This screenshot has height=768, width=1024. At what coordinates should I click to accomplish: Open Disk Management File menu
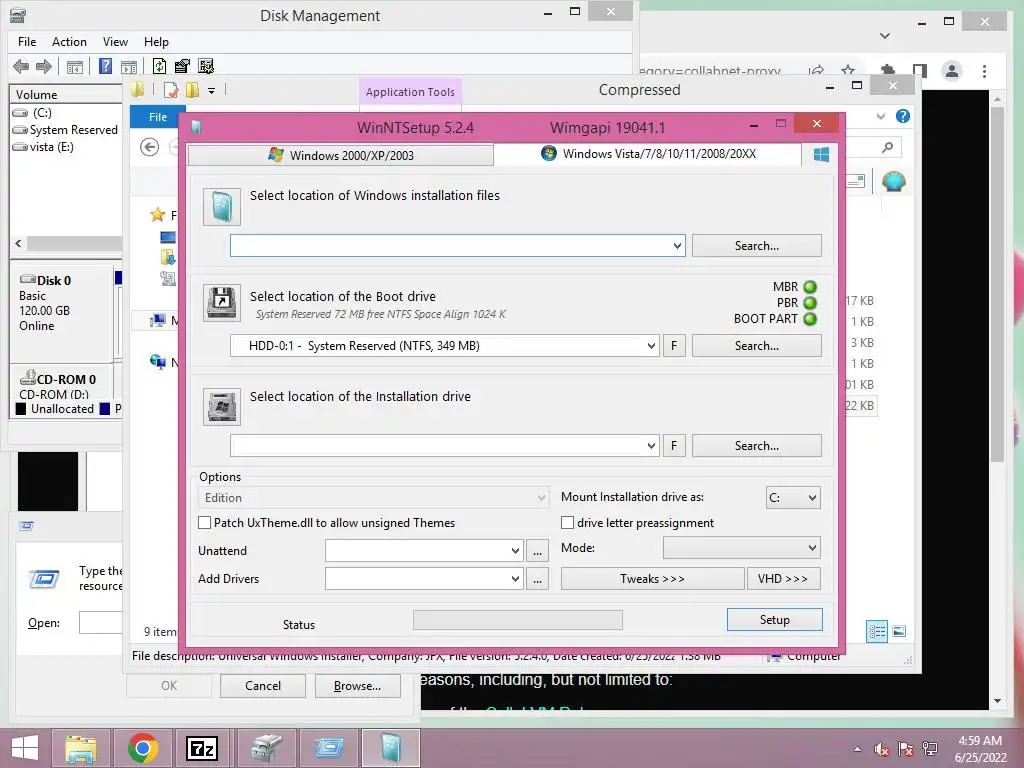coord(27,42)
